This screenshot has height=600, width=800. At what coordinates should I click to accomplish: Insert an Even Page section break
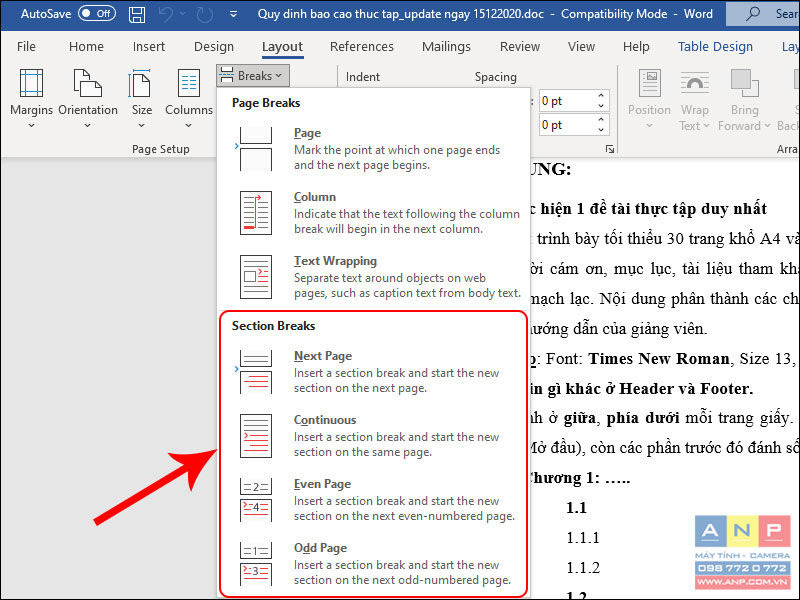373,499
